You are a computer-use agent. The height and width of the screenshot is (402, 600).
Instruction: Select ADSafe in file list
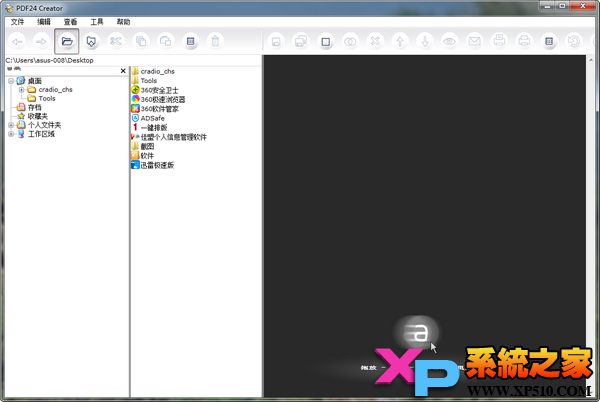click(148, 118)
